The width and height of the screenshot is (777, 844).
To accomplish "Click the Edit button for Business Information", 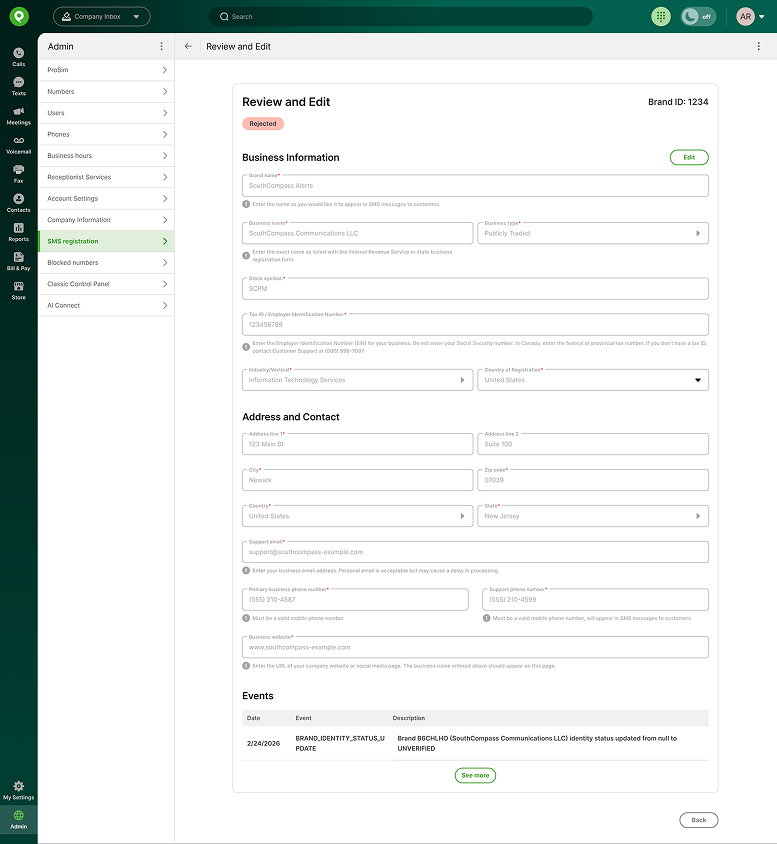I will coord(689,157).
